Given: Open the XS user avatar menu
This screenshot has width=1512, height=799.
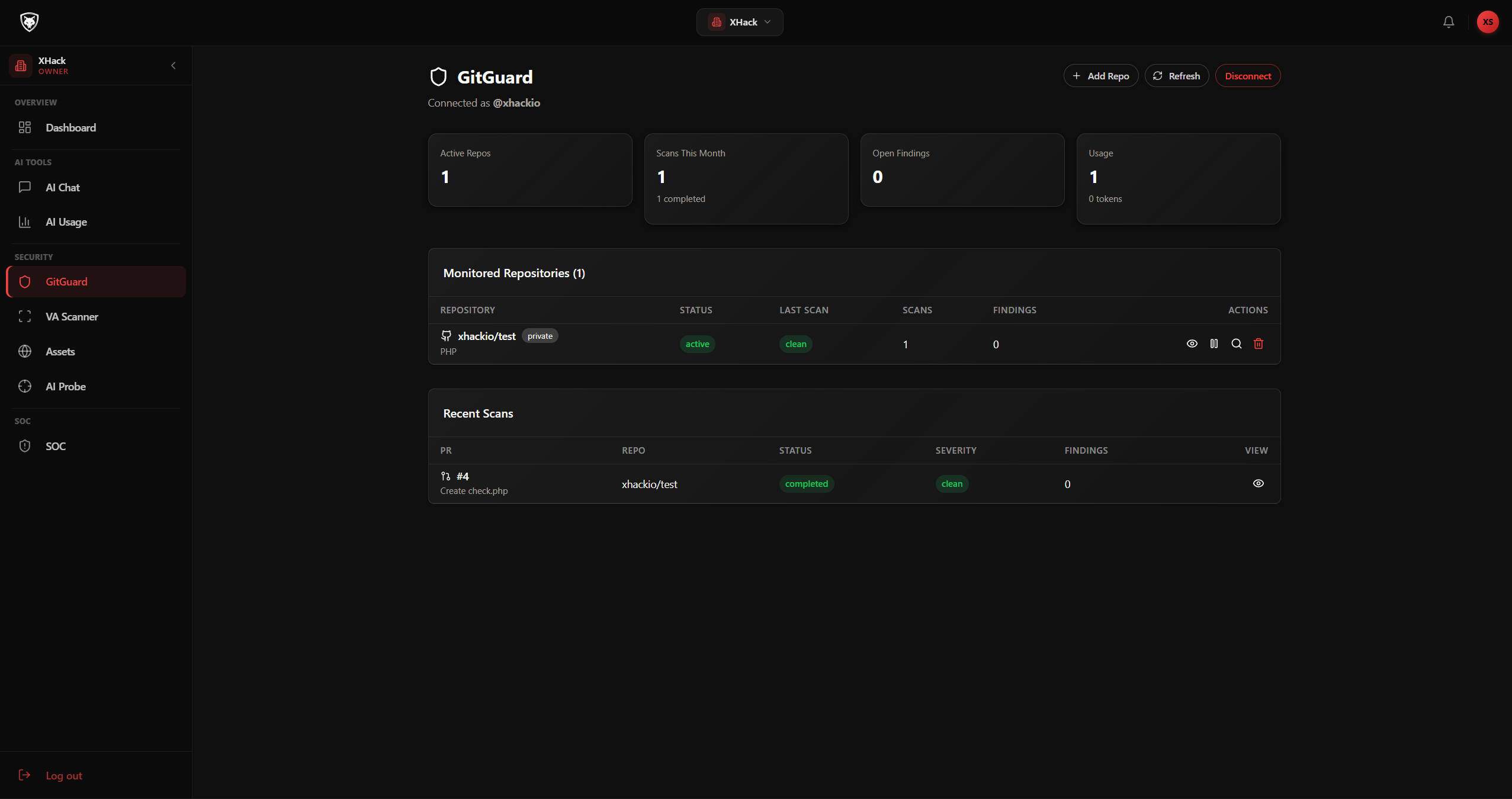Looking at the screenshot, I should point(1488,22).
